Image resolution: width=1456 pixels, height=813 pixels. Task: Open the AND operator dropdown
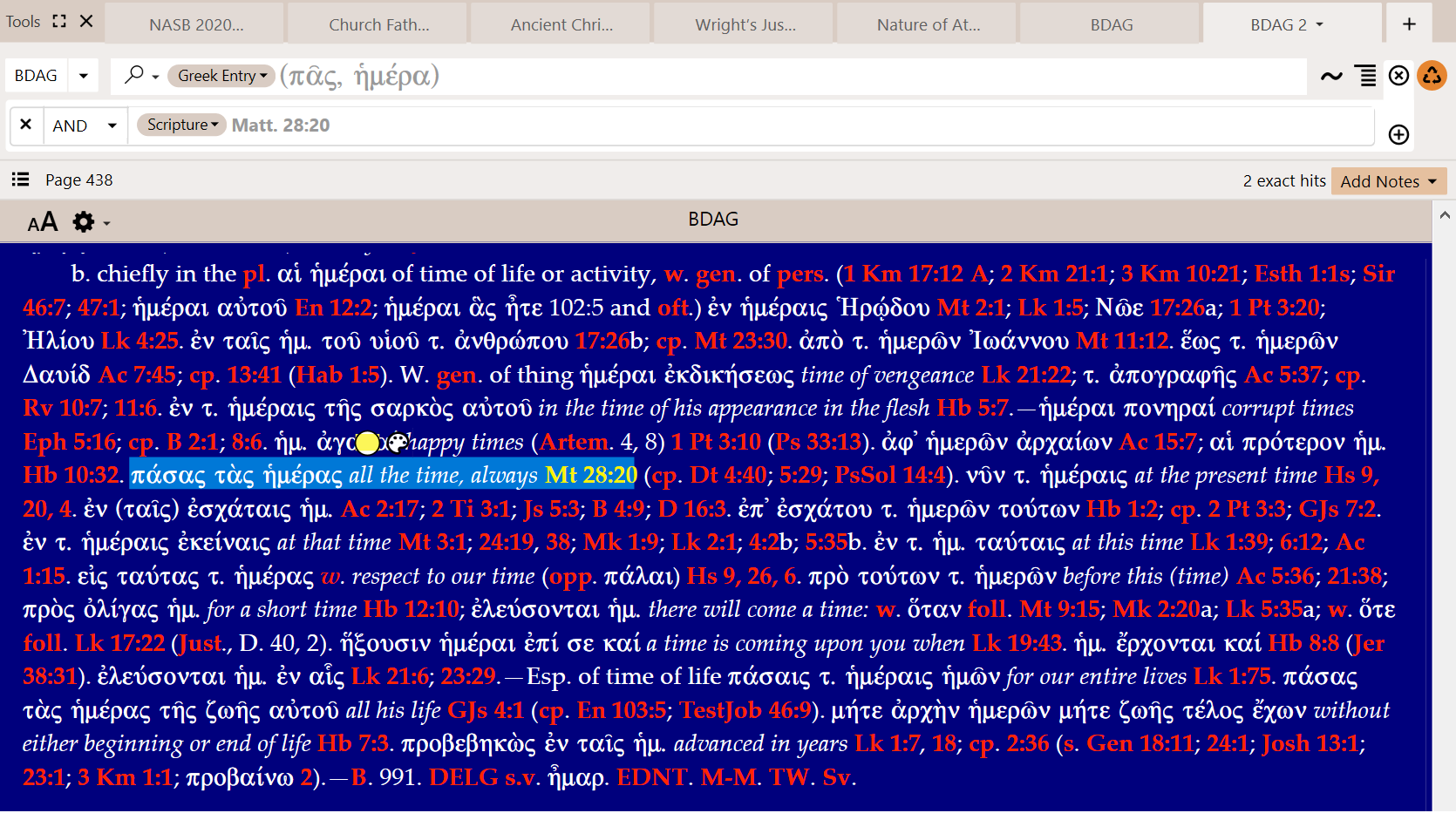pos(112,125)
